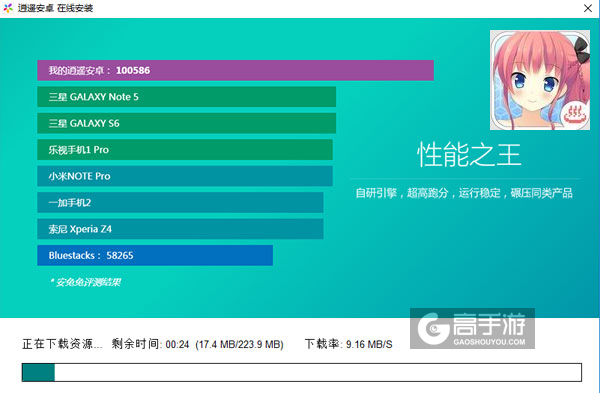Screen dimensions: 600x393
Task: Click the 9.16 MB/S download rate
Action: 369,344
